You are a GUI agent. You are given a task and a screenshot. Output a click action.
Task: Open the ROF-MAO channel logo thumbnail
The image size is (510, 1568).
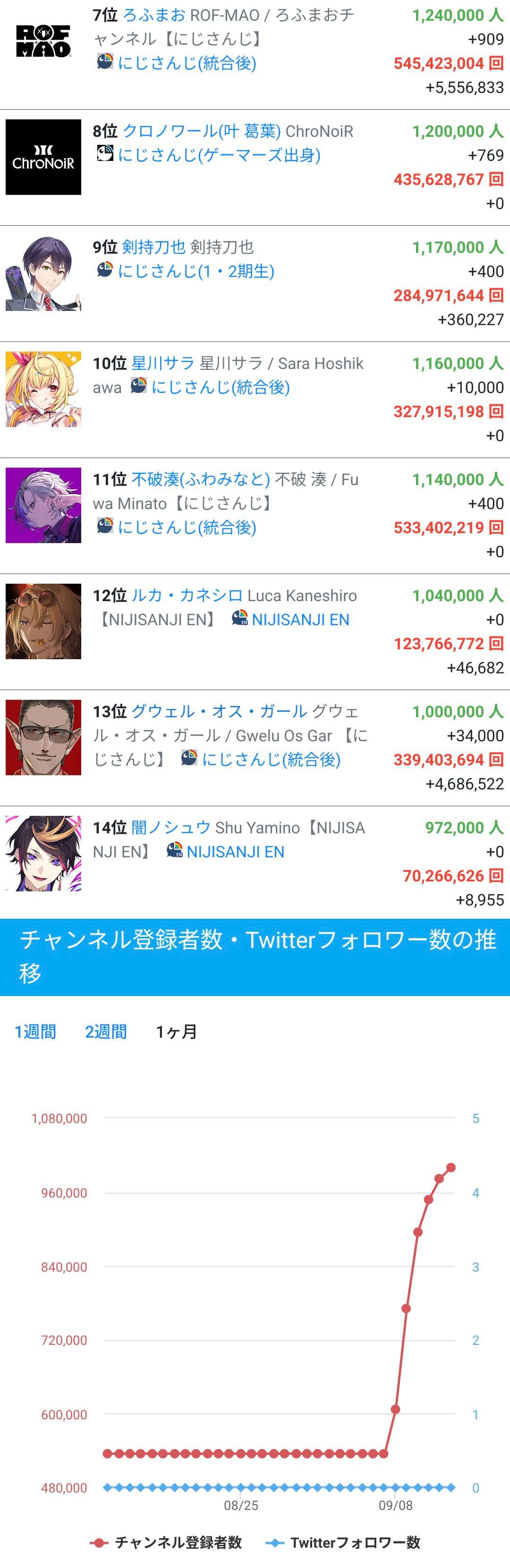tap(43, 42)
